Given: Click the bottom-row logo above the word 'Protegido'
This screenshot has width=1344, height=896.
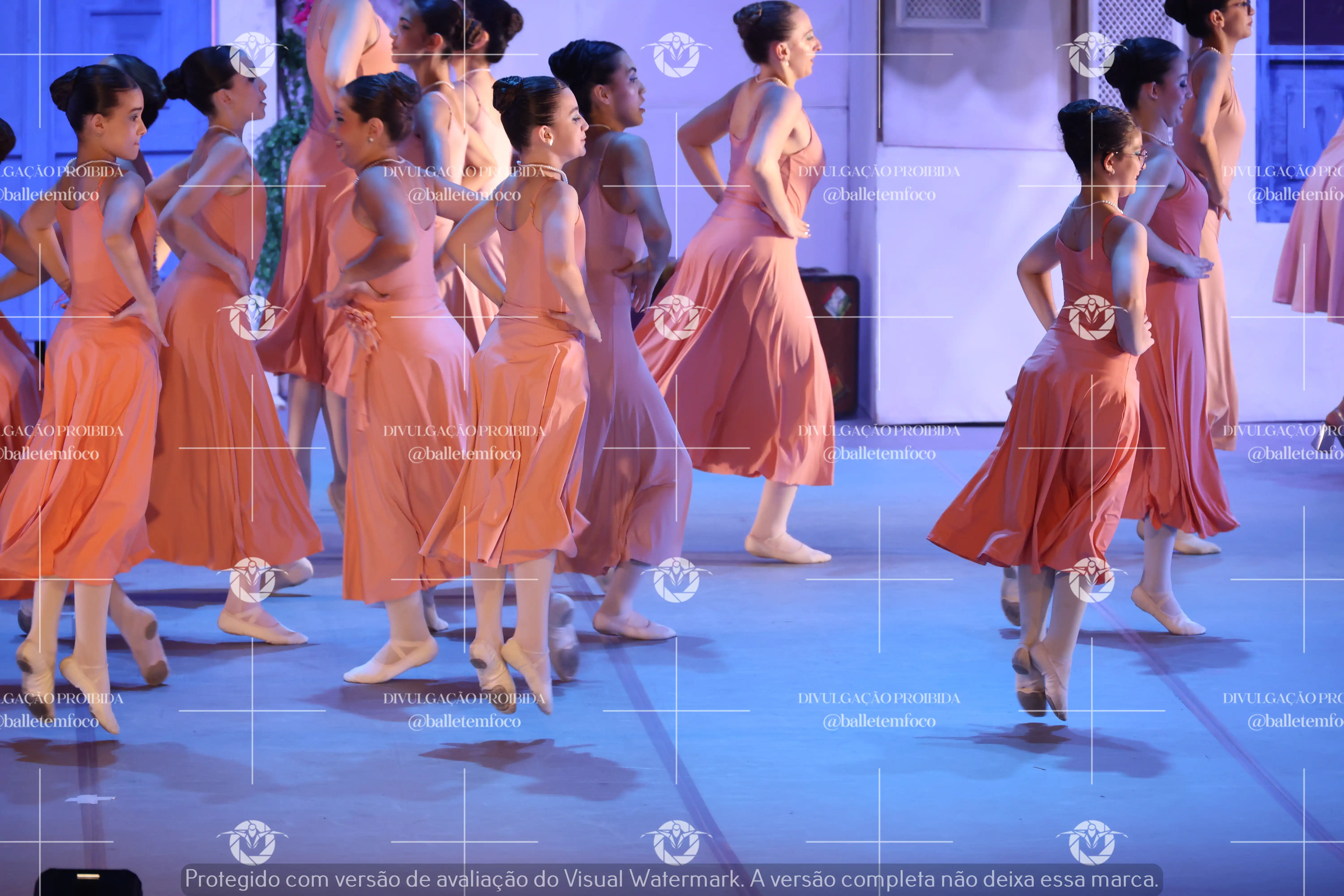Looking at the screenshot, I should point(252,842).
